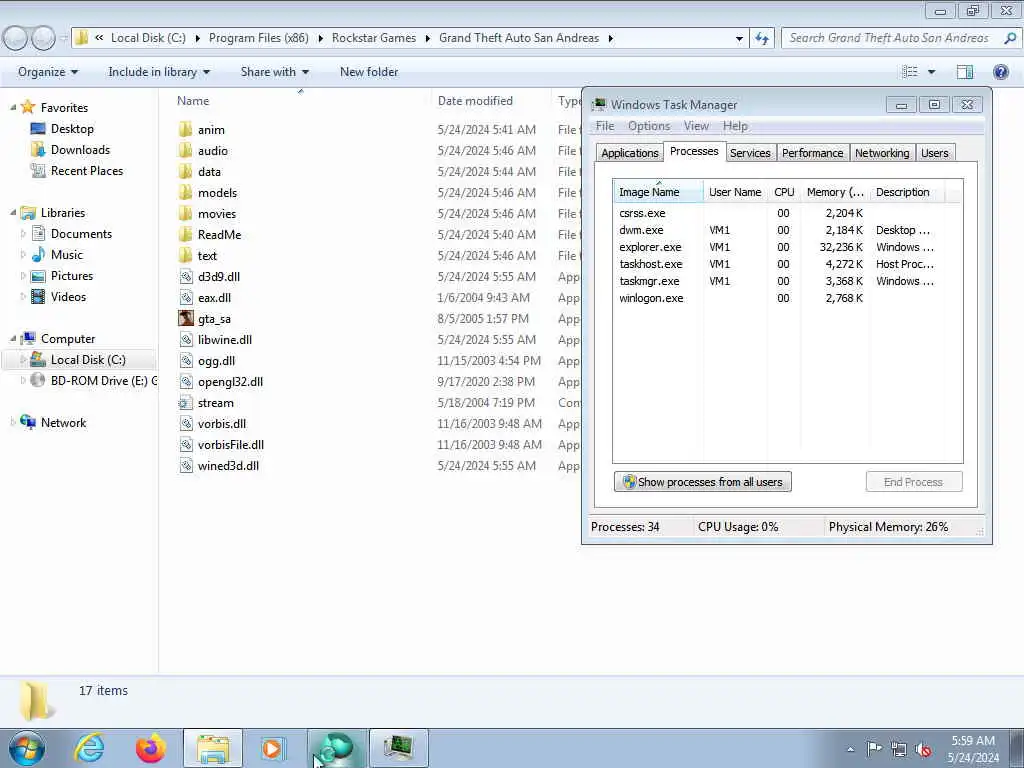Click the muted volume tray icon
This screenshot has width=1024, height=768.
pos(923,748)
